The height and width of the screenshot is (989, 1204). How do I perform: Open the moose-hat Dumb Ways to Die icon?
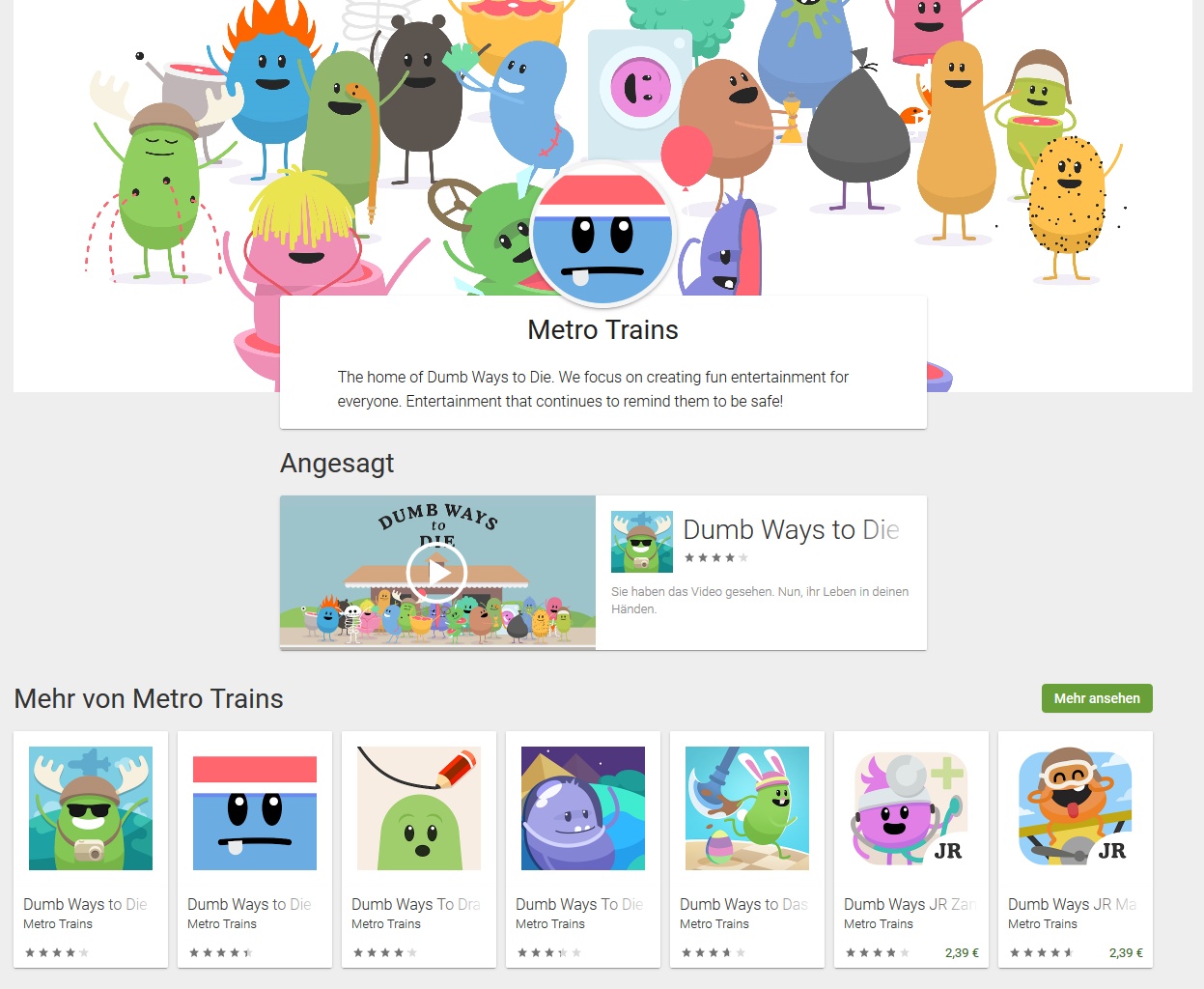[91, 808]
